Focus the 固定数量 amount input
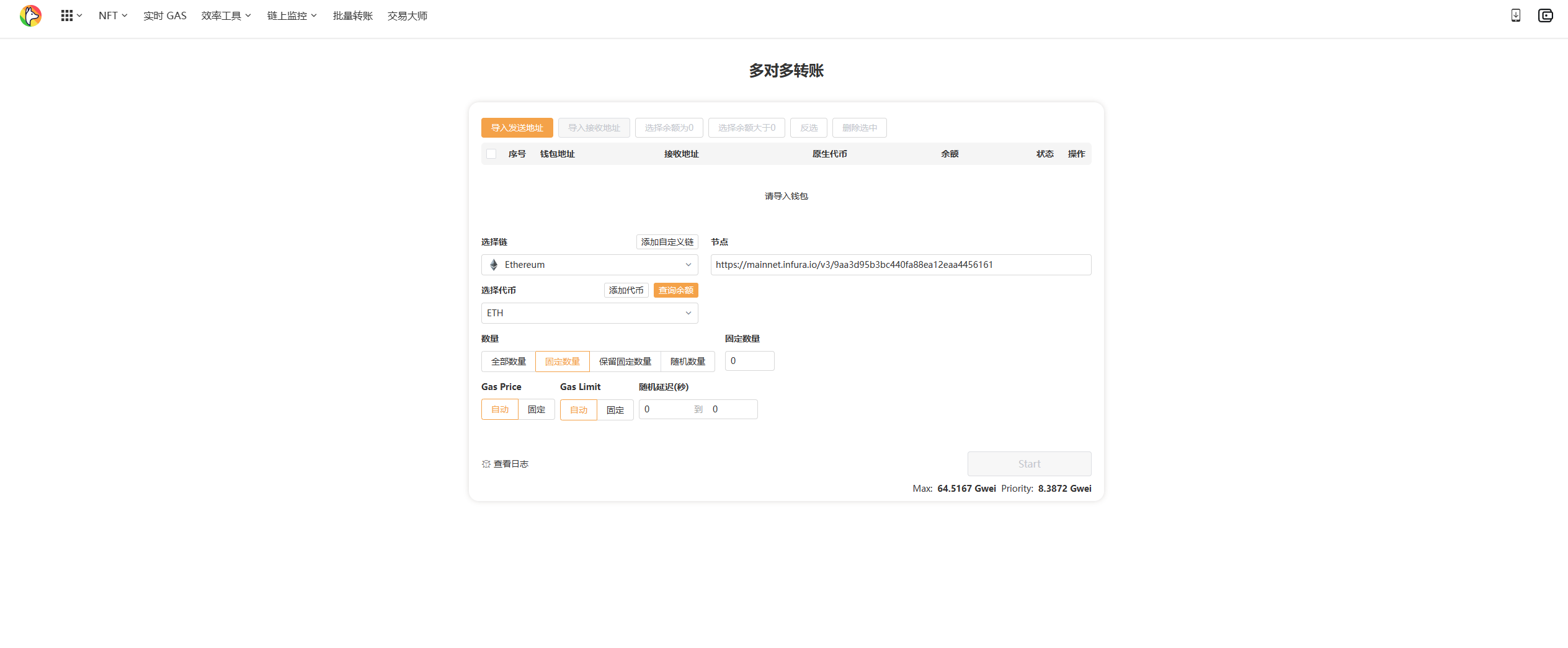 [x=749, y=361]
